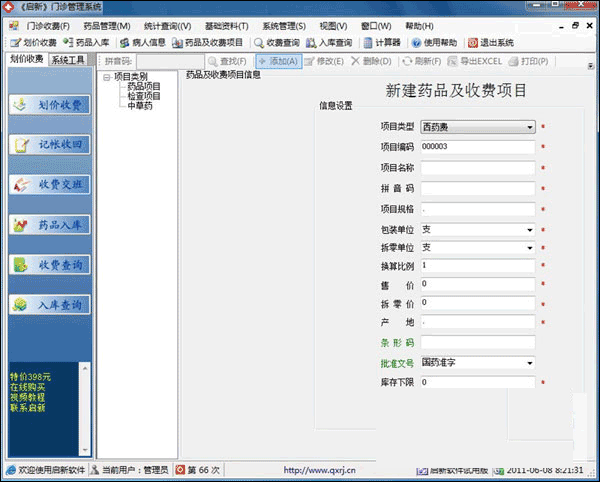Click 退出系统 exit icon
Image resolution: width=600 pixels, height=482 pixels.
(473, 43)
